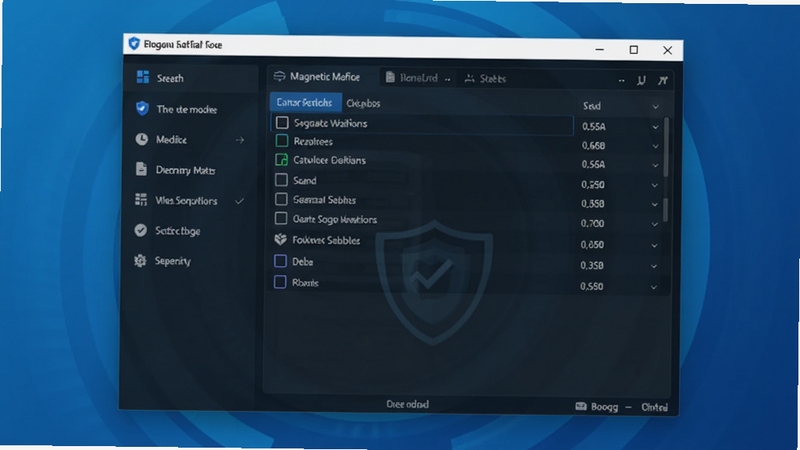Switch to the BoneLrd tab
Image resolution: width=800 pixels, height=450 pixels.
[x=418, y=78]
